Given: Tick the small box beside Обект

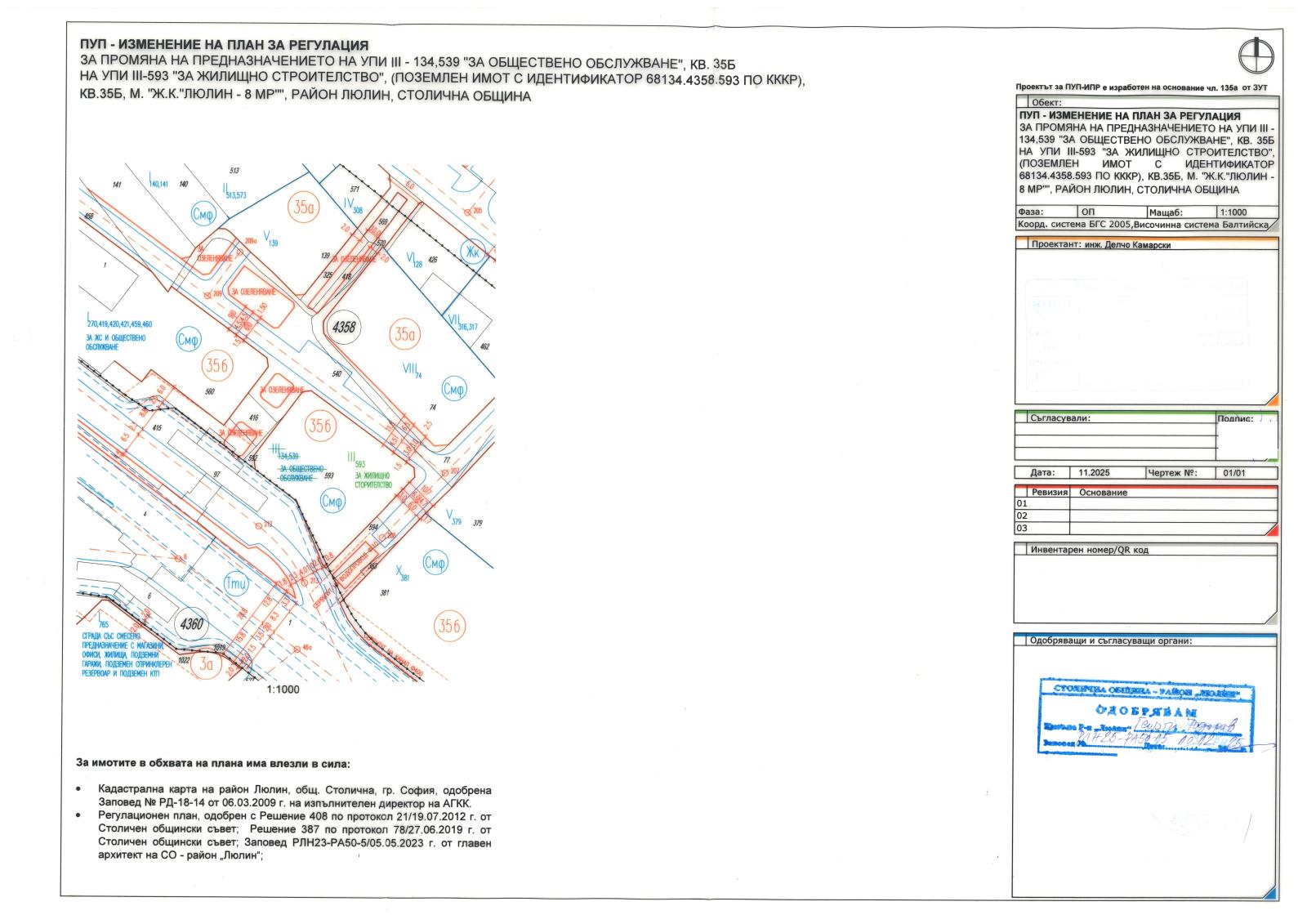Looking at the screenshot, I should (1021, 102).
